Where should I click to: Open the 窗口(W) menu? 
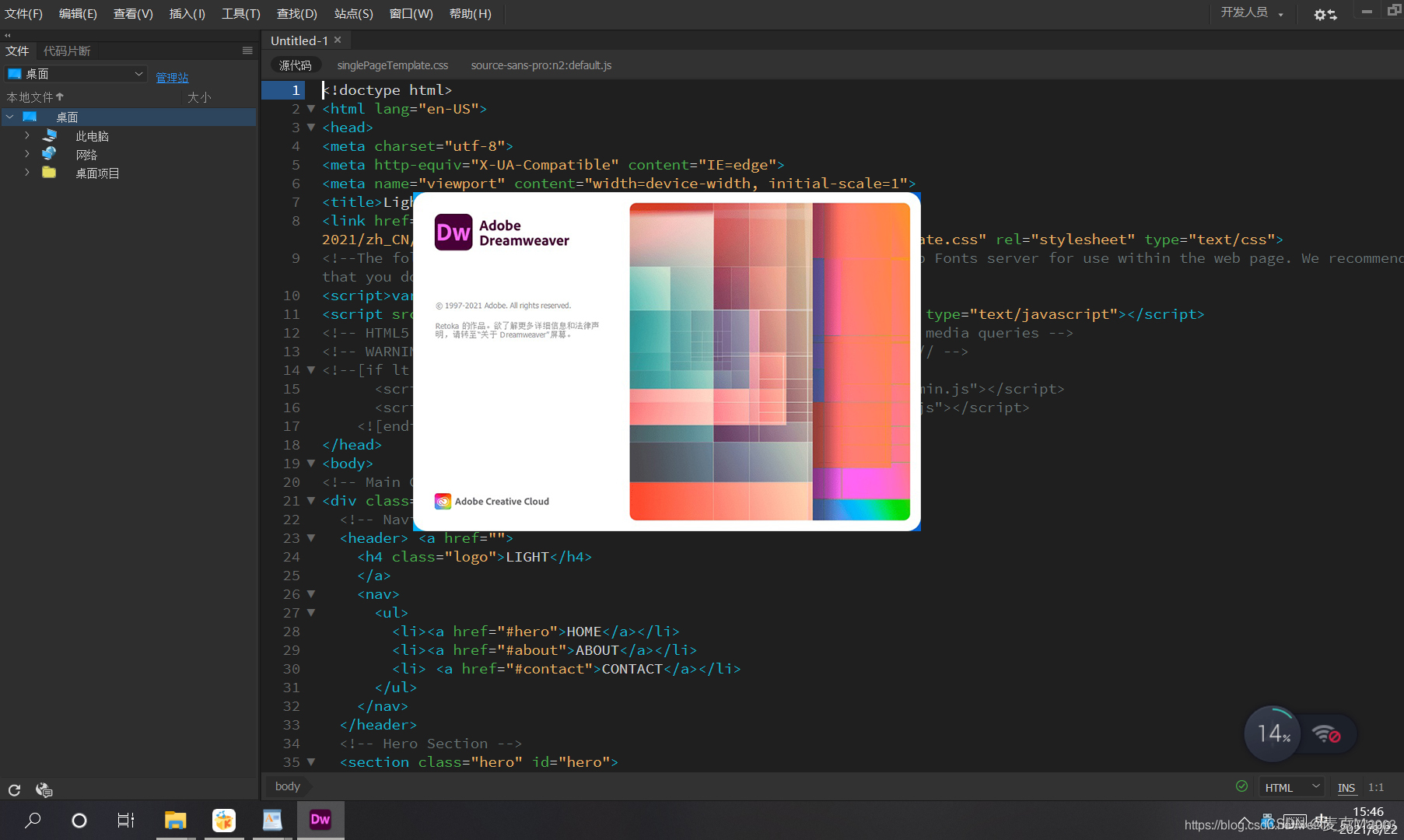411,14
